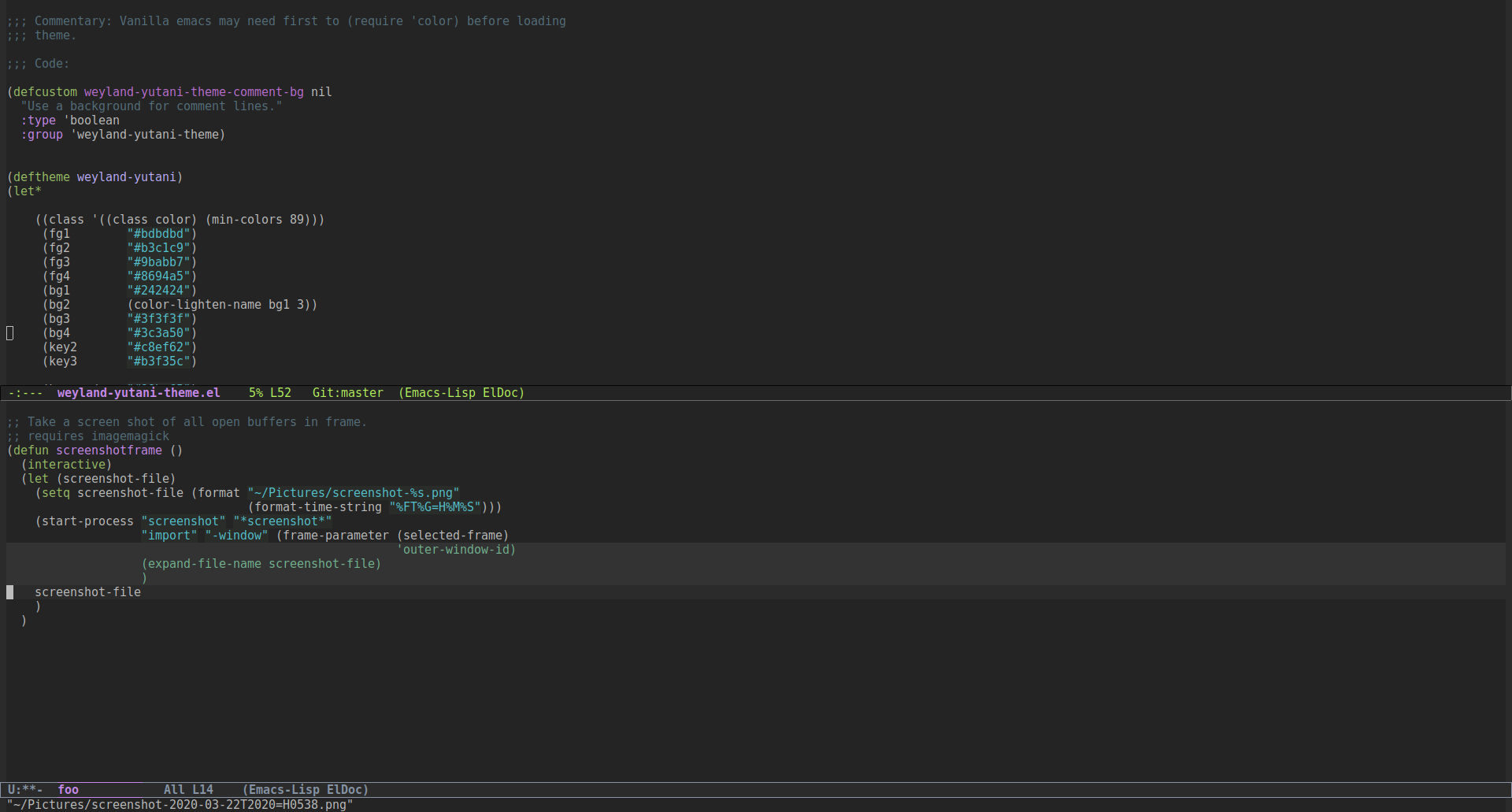Click on screenshotframe function name
The height and width of the screenshot is (812, 1512).
pyautogui.click(x=109, y=450)
